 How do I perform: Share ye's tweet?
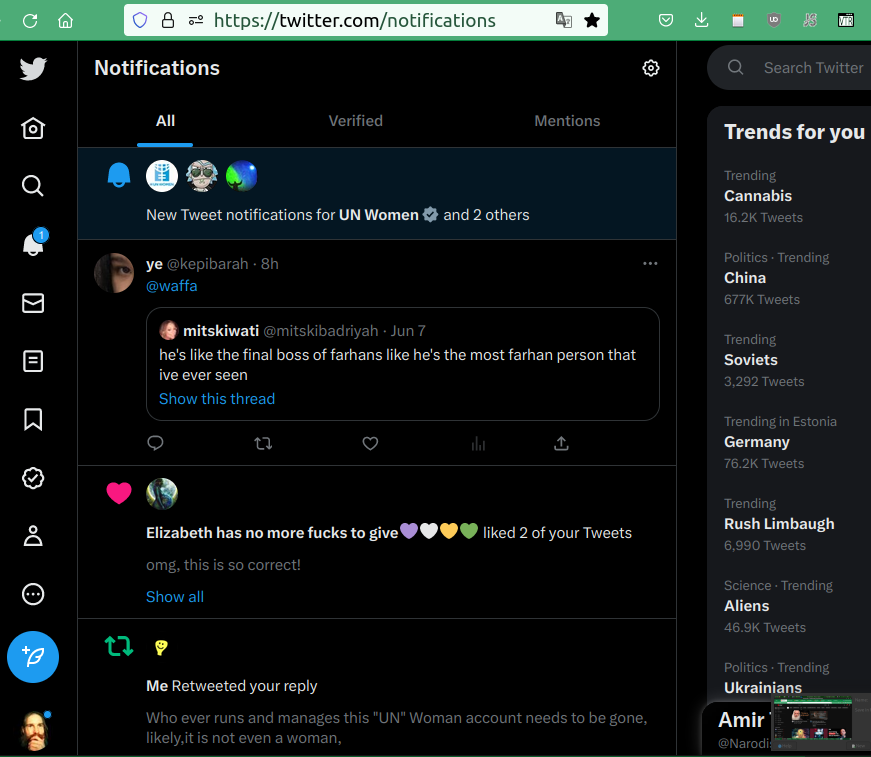pyautogui.click(x=561, y=443)
